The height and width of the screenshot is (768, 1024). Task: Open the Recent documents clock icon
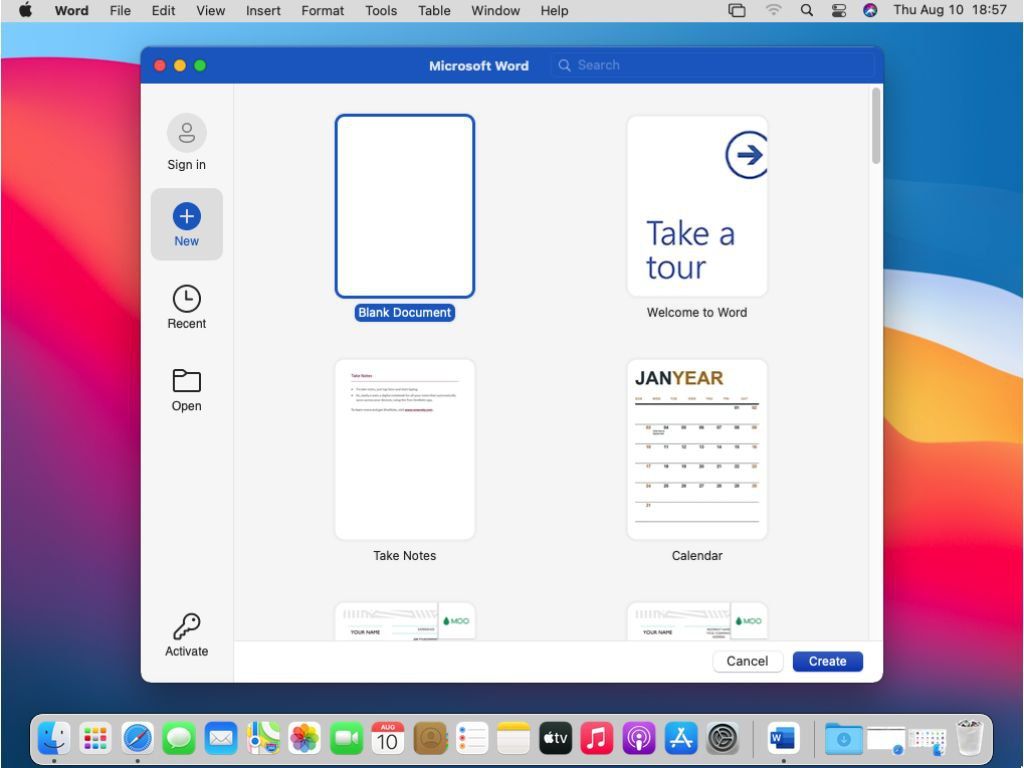tap(186, 298)
